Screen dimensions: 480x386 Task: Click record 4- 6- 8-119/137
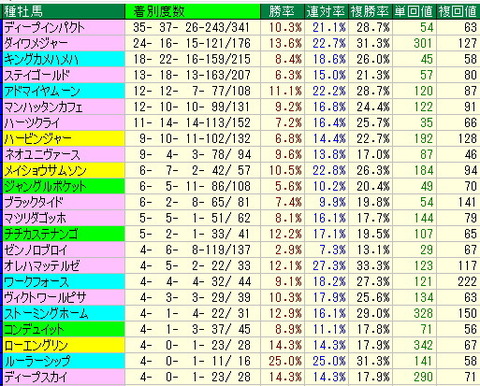195,250
